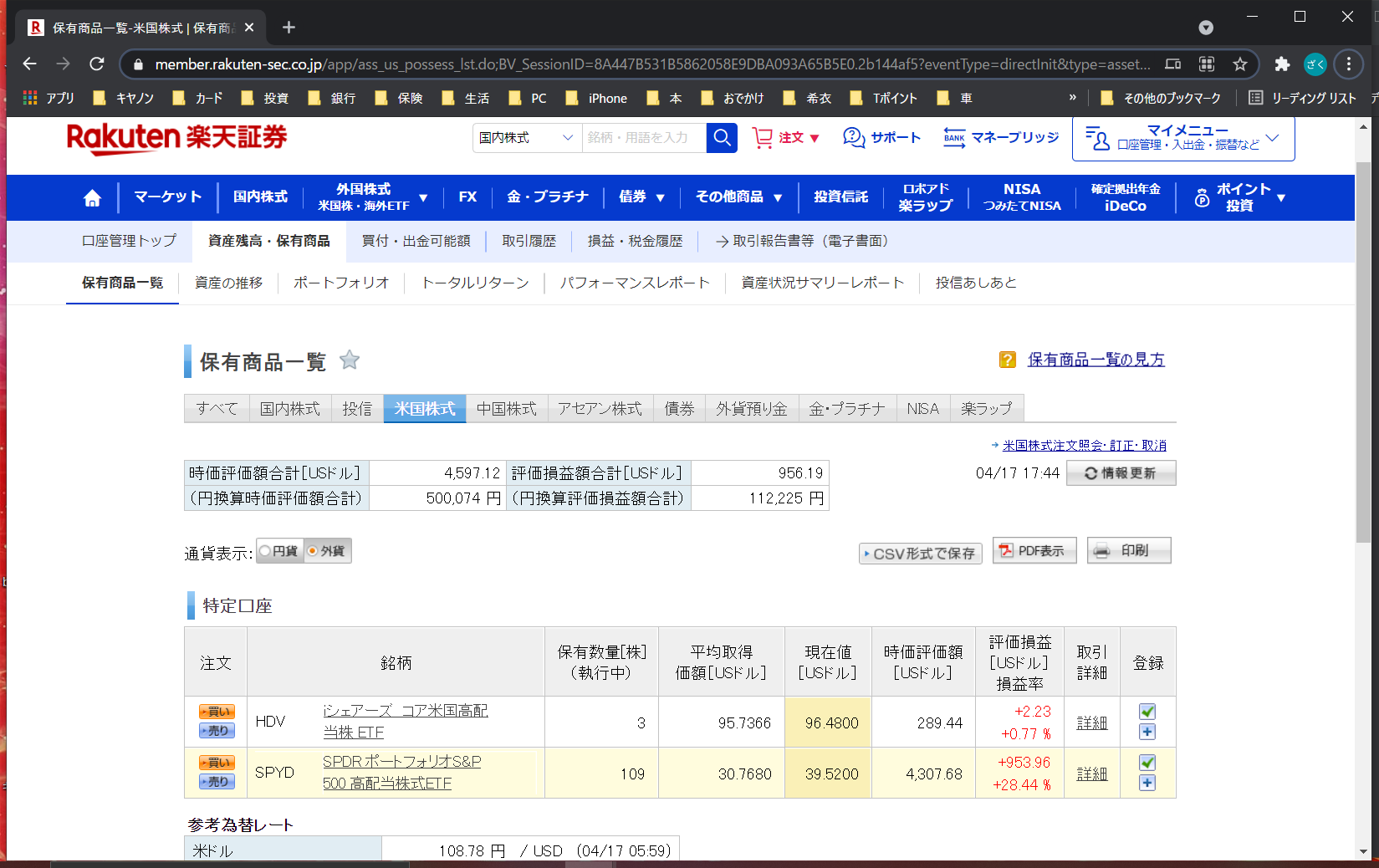Open the tab search dropdown arrow
1379x868 pixels.
point(1206,28)
